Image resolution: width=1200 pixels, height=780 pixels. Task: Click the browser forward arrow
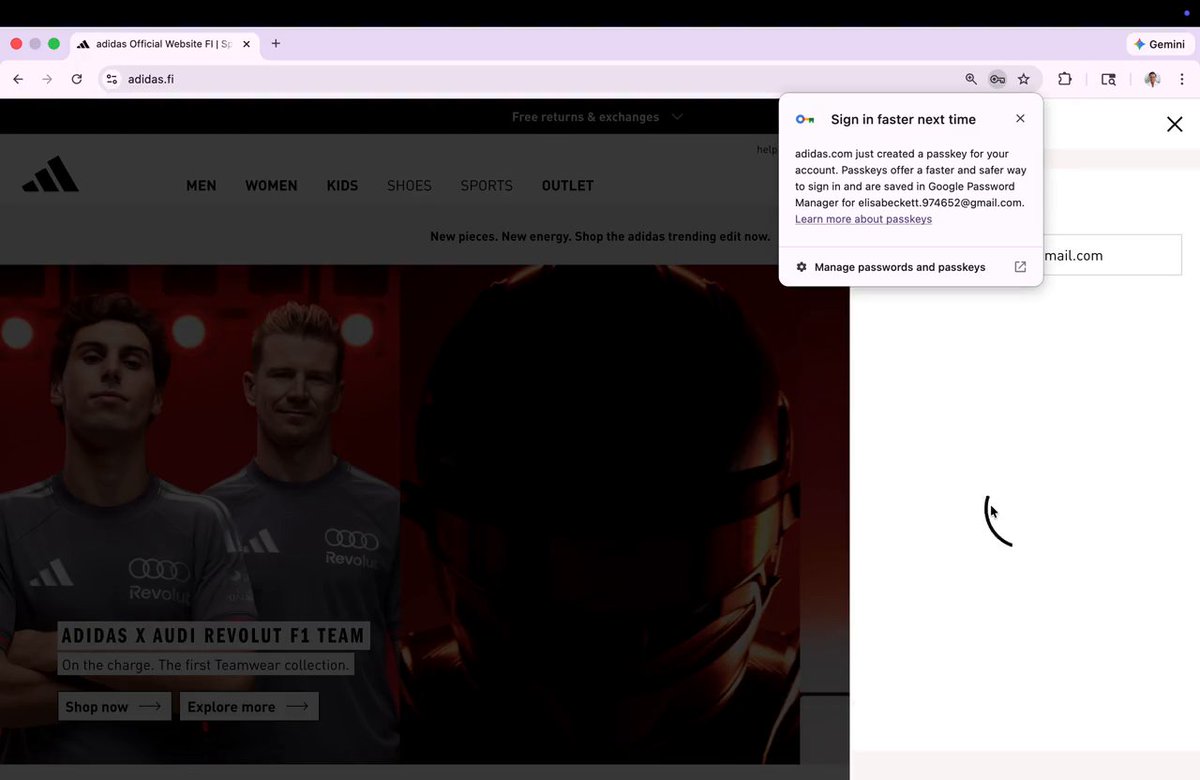tap(47, 79)
